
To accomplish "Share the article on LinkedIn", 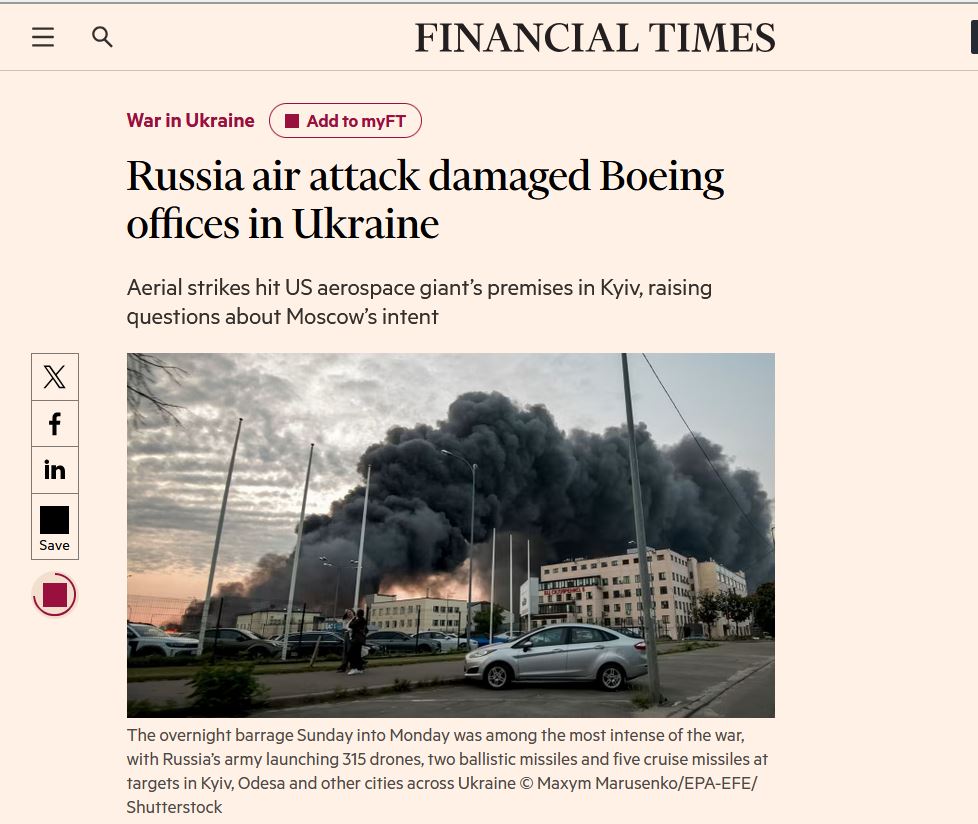I will pyautogui.click(x=54, y=470).
